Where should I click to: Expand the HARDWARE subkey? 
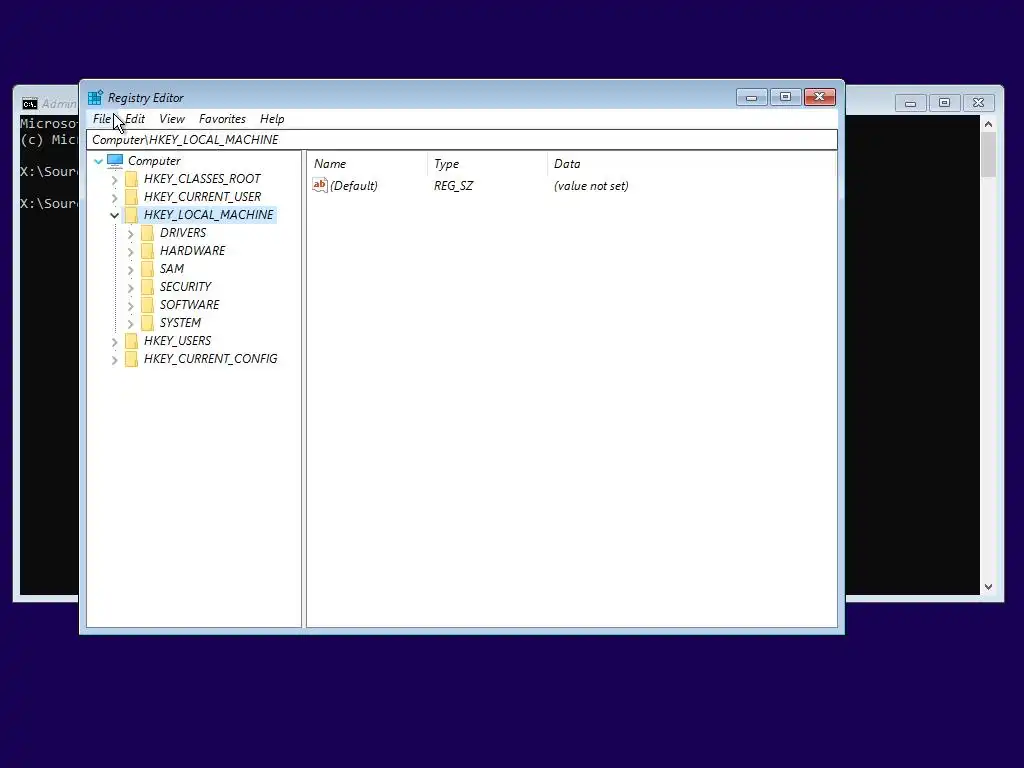(131, 251)
